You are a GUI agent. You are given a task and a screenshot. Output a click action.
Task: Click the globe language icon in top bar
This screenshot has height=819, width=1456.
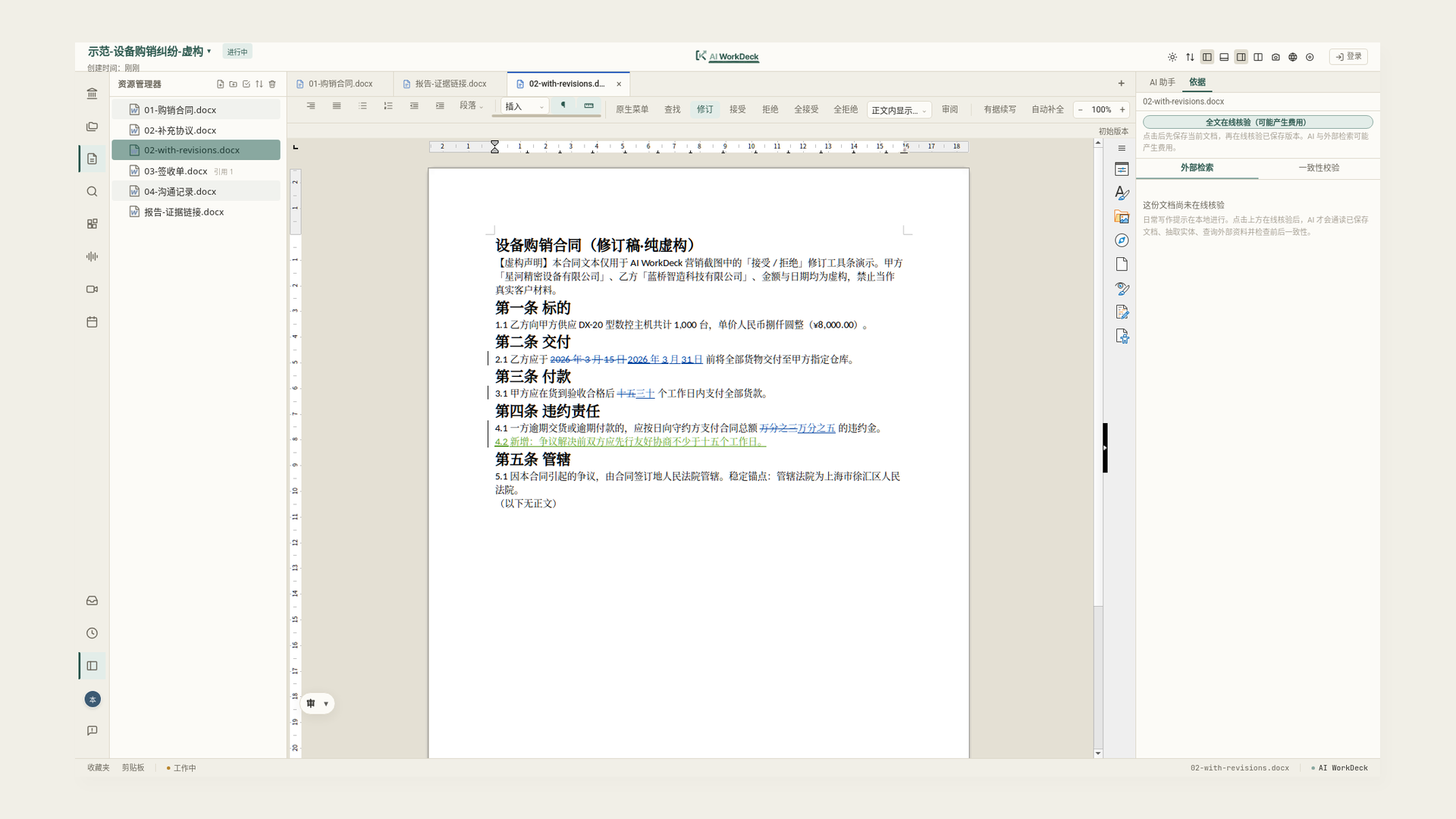(1293, 57)
